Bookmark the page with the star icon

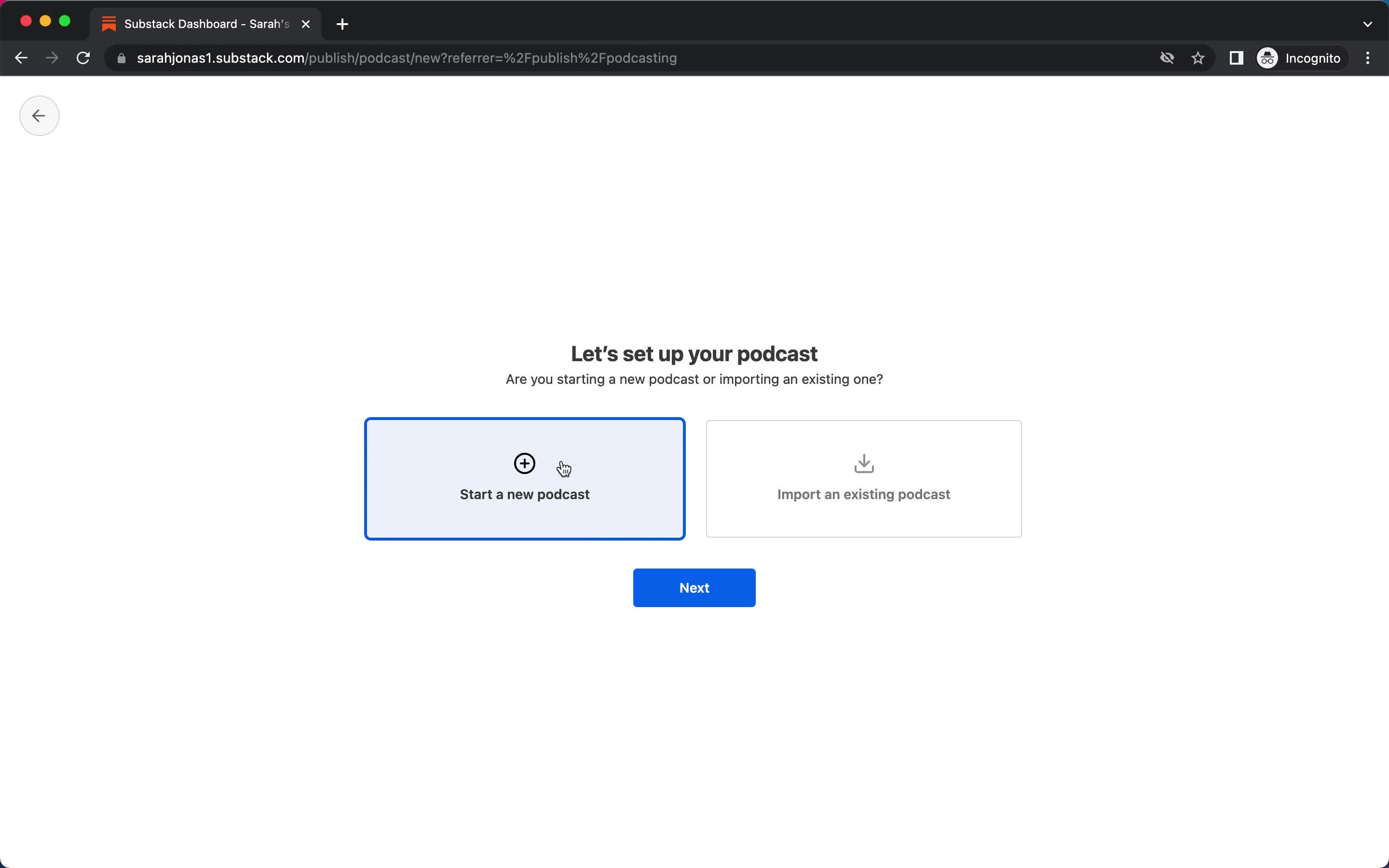point(1198,58)
